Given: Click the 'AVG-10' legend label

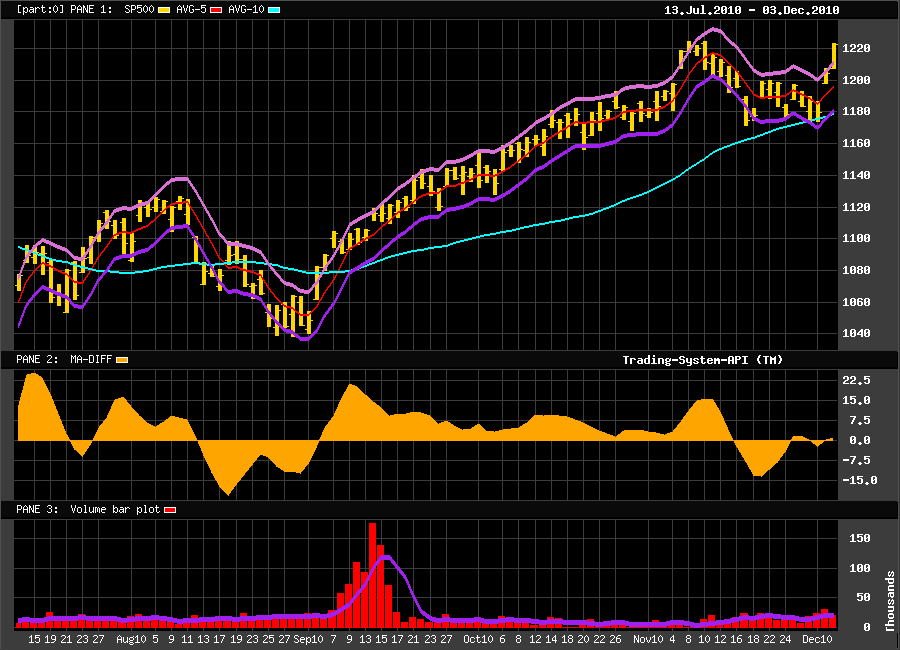Looking at the screenshot, I should [246, 10].
